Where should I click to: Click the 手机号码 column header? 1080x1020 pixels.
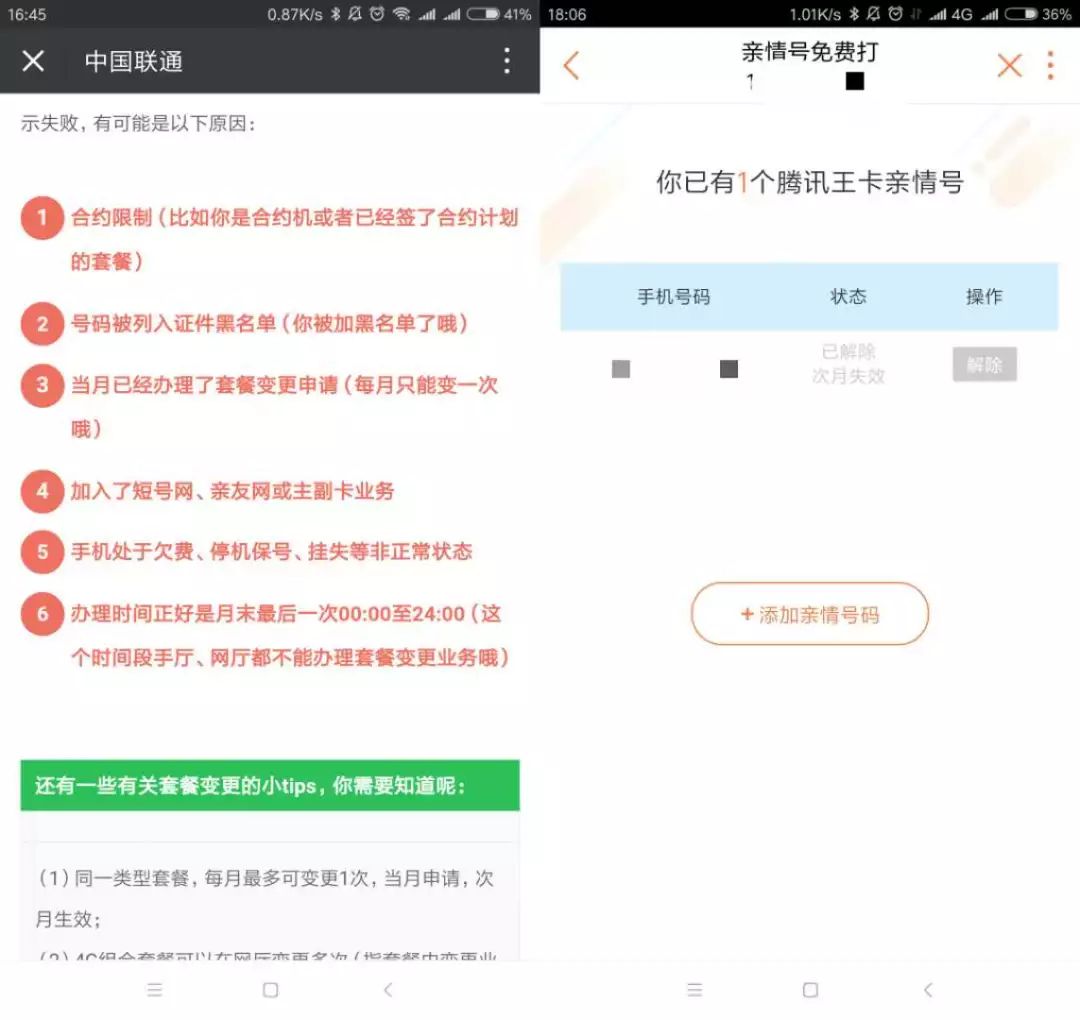pyautogui.click(x=673, y=297)
